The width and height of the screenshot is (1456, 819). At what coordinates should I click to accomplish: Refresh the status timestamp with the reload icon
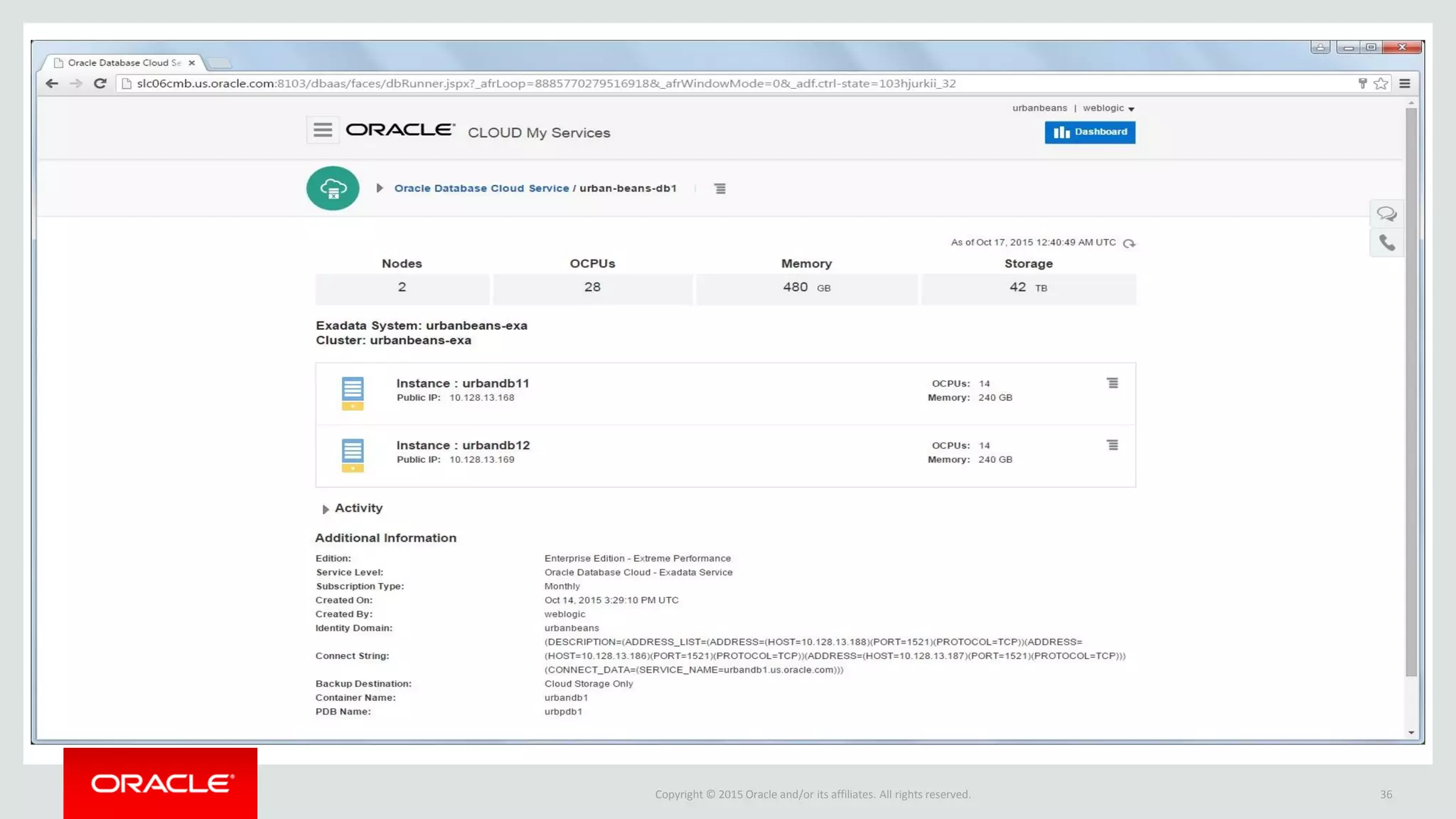1129,243
